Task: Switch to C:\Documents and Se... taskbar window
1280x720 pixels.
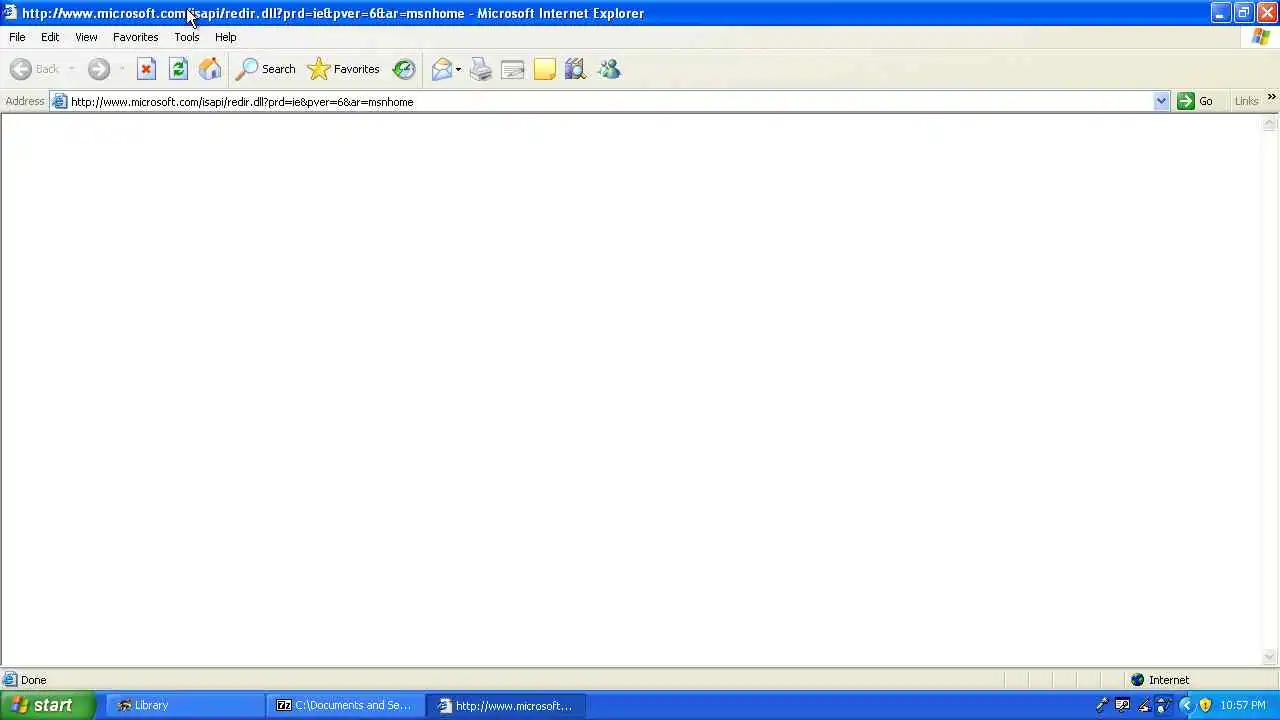Action: [344, 705]
